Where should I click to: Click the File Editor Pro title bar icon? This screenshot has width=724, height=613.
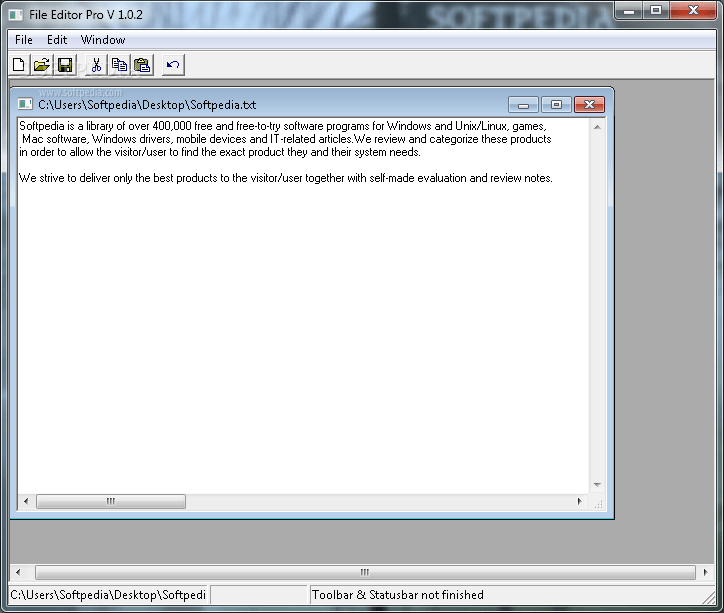pos(16,15)
